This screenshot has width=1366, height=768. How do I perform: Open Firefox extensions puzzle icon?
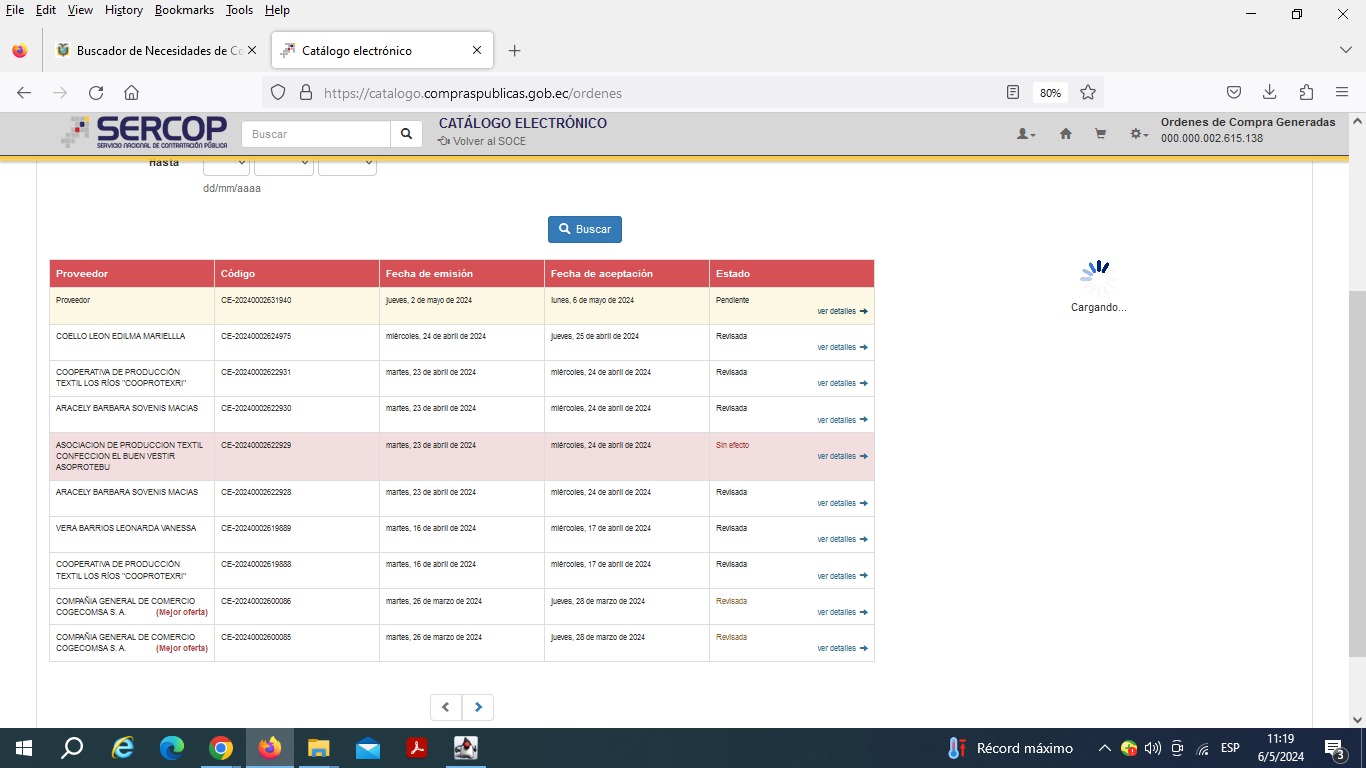1306,93
